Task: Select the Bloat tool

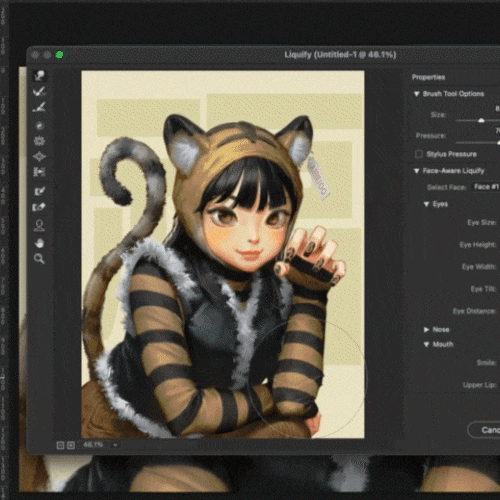Action: tap(39, 156)
